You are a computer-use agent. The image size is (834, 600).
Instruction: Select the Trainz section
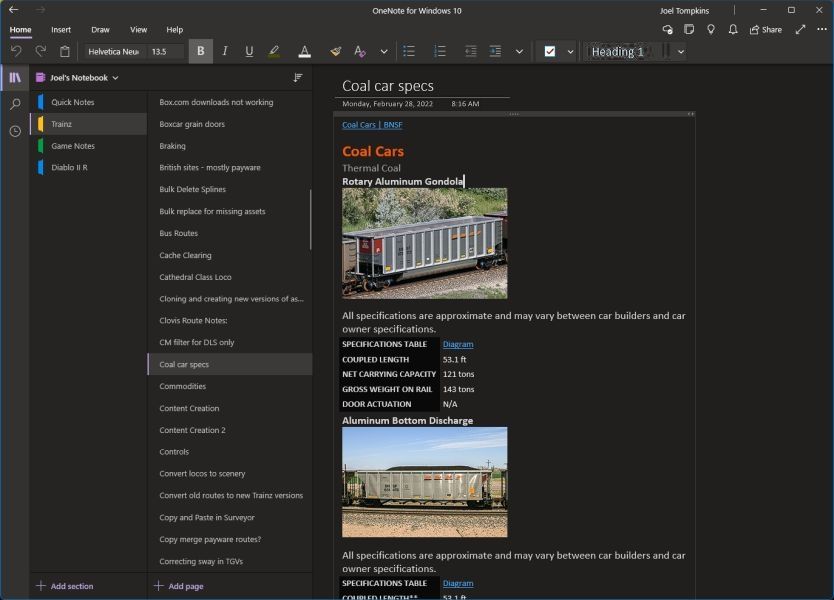(88, 124)
